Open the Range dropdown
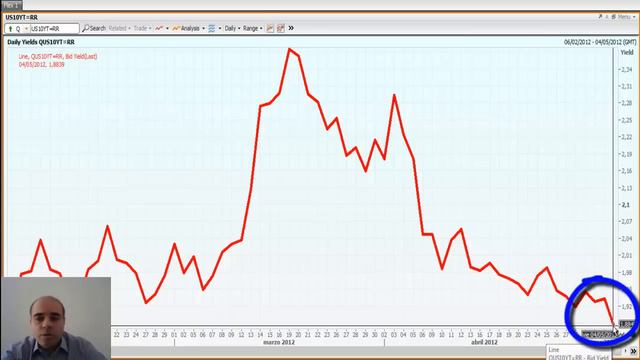The height and width of the screenshot is (360, 640). 253,28
